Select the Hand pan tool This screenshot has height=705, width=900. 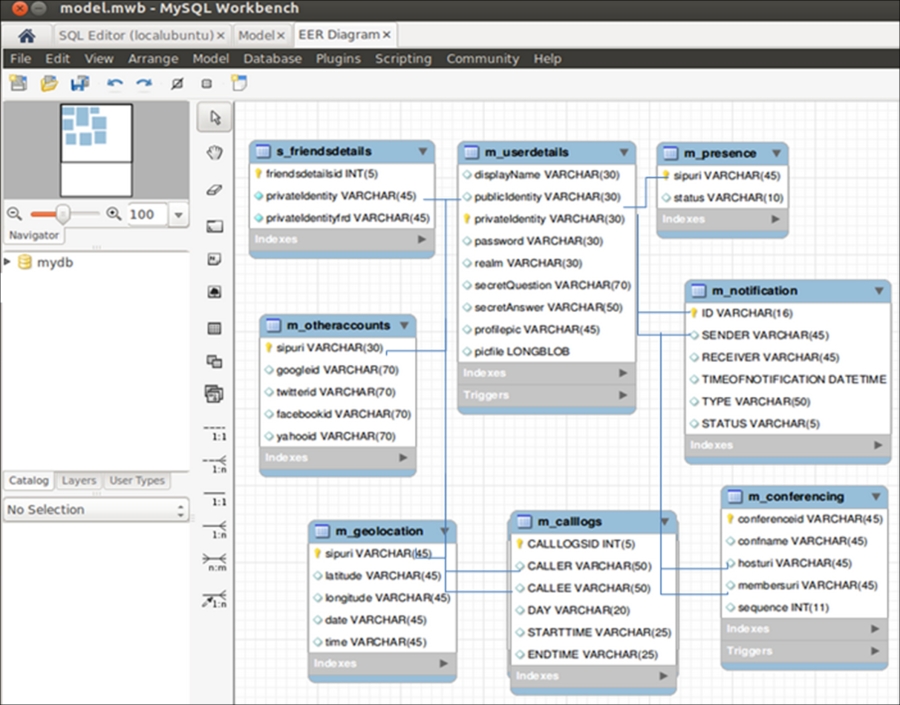[x=214, y=153]
